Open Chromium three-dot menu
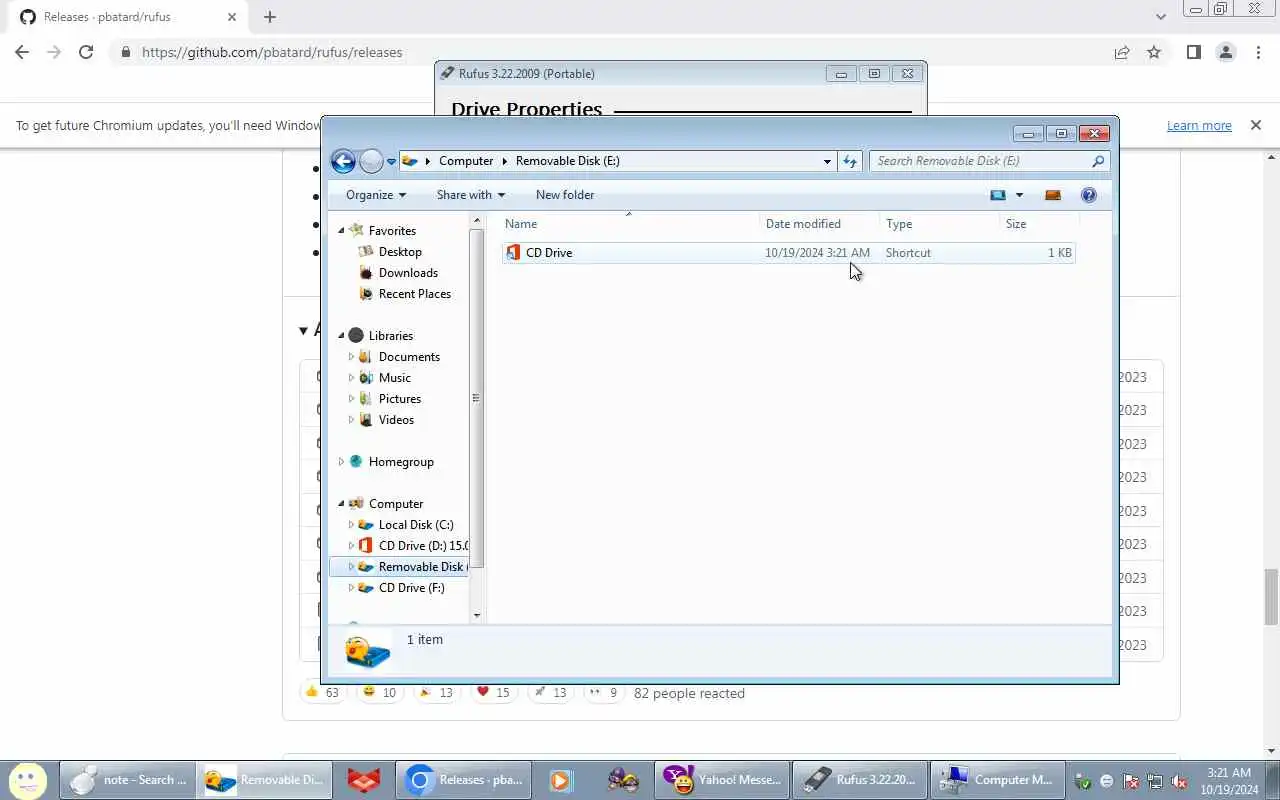The height and width of the screenshot is (800, 1280). (x=1258, y=53)
